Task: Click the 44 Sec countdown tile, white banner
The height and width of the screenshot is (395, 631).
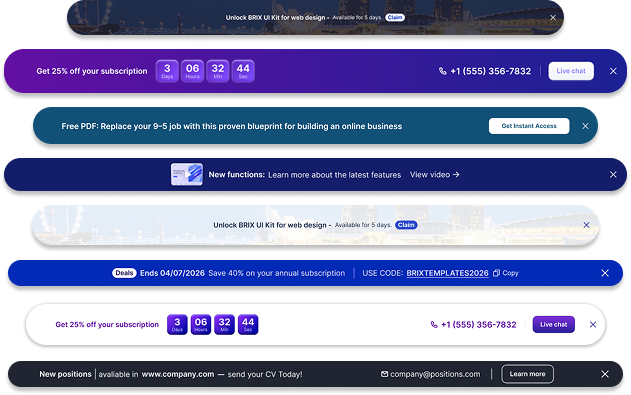Action: tap(248, 325)
